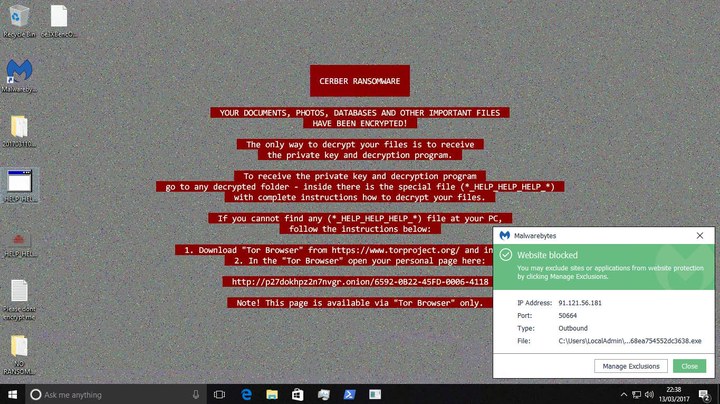Viewport: 720px width, 404px height.
Task: Click the port value 50664
Action: coord(568,316)
